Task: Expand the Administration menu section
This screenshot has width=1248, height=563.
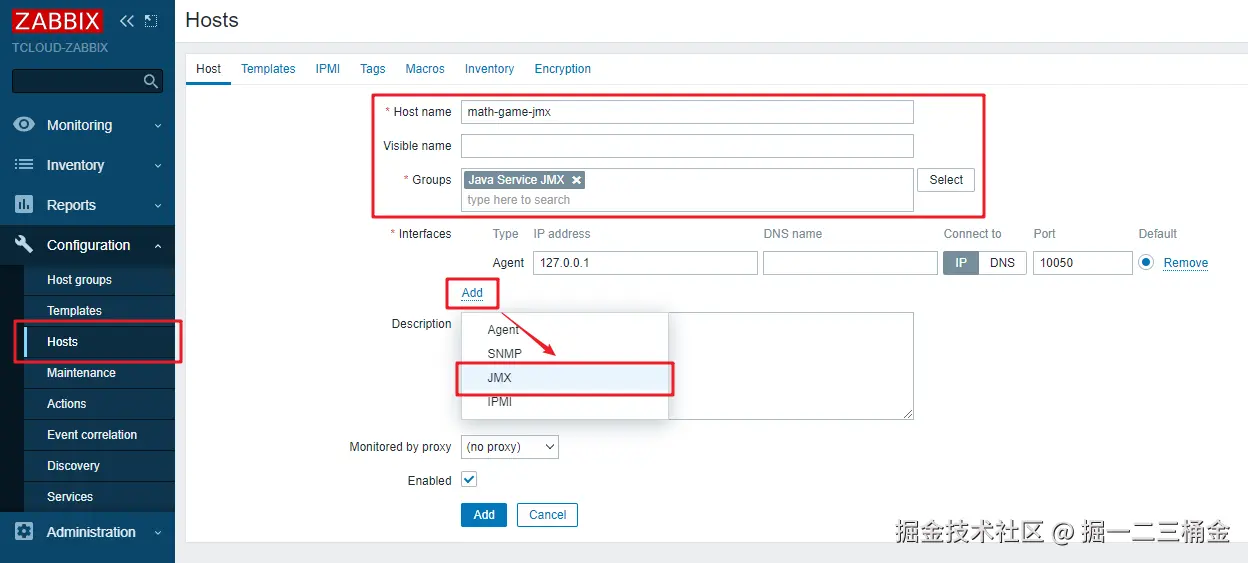Action: click(87, 532)
